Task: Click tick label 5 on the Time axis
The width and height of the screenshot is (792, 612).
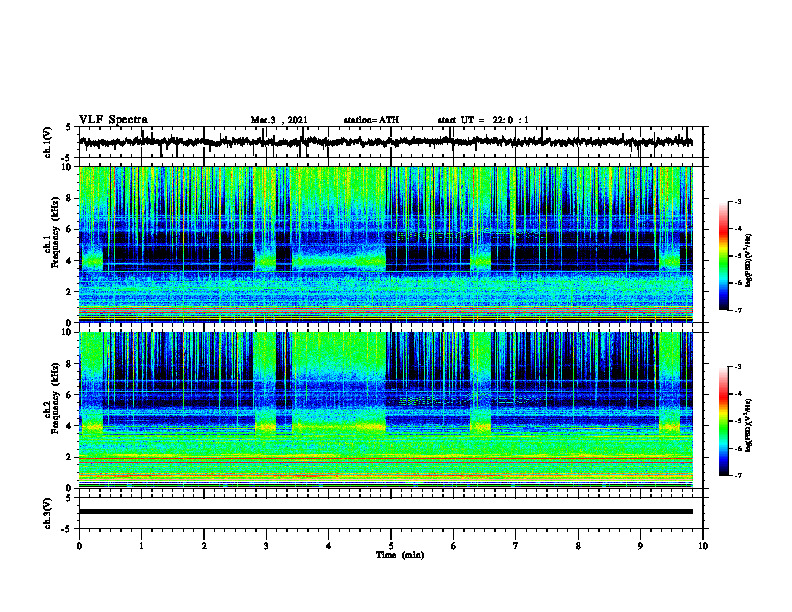Action: (391, 546)
